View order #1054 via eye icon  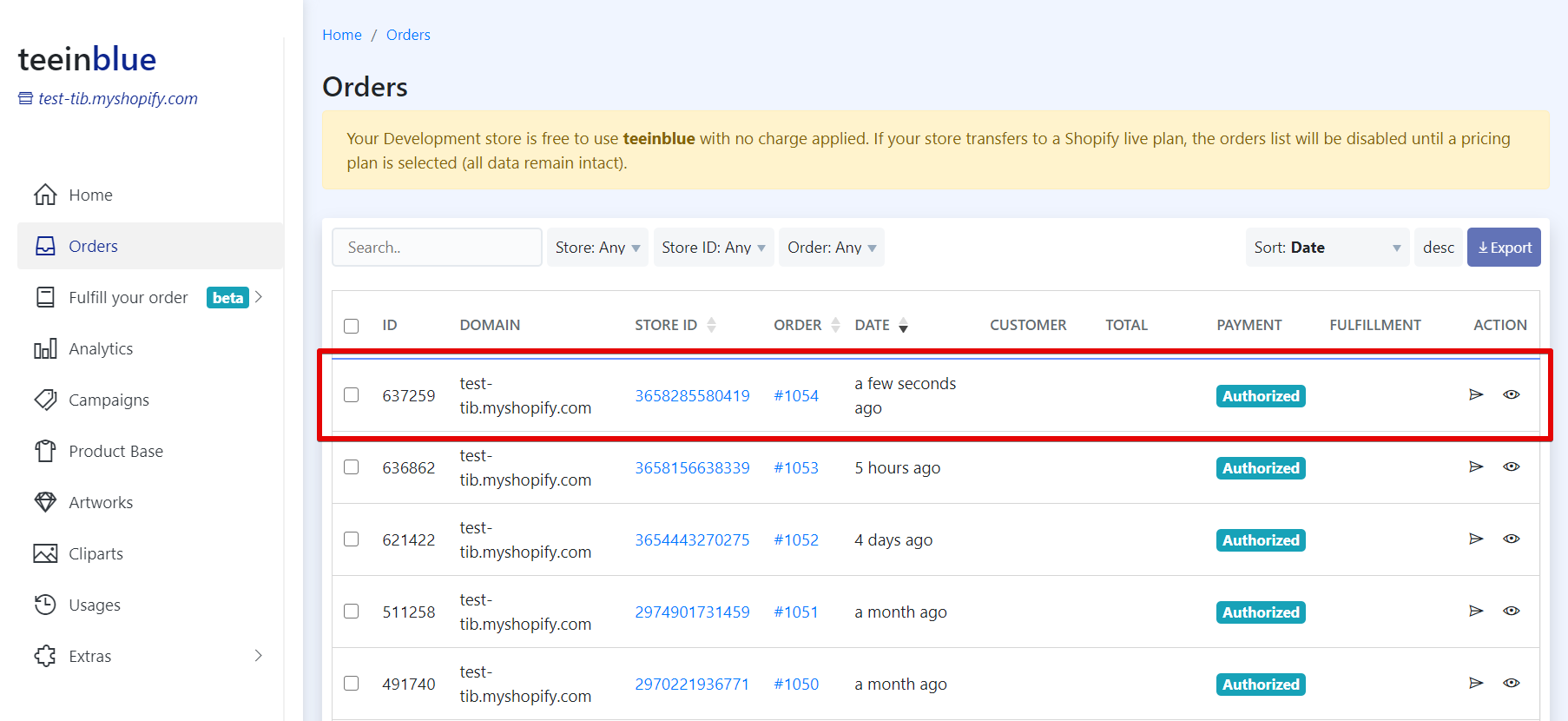click(1512, 394)
